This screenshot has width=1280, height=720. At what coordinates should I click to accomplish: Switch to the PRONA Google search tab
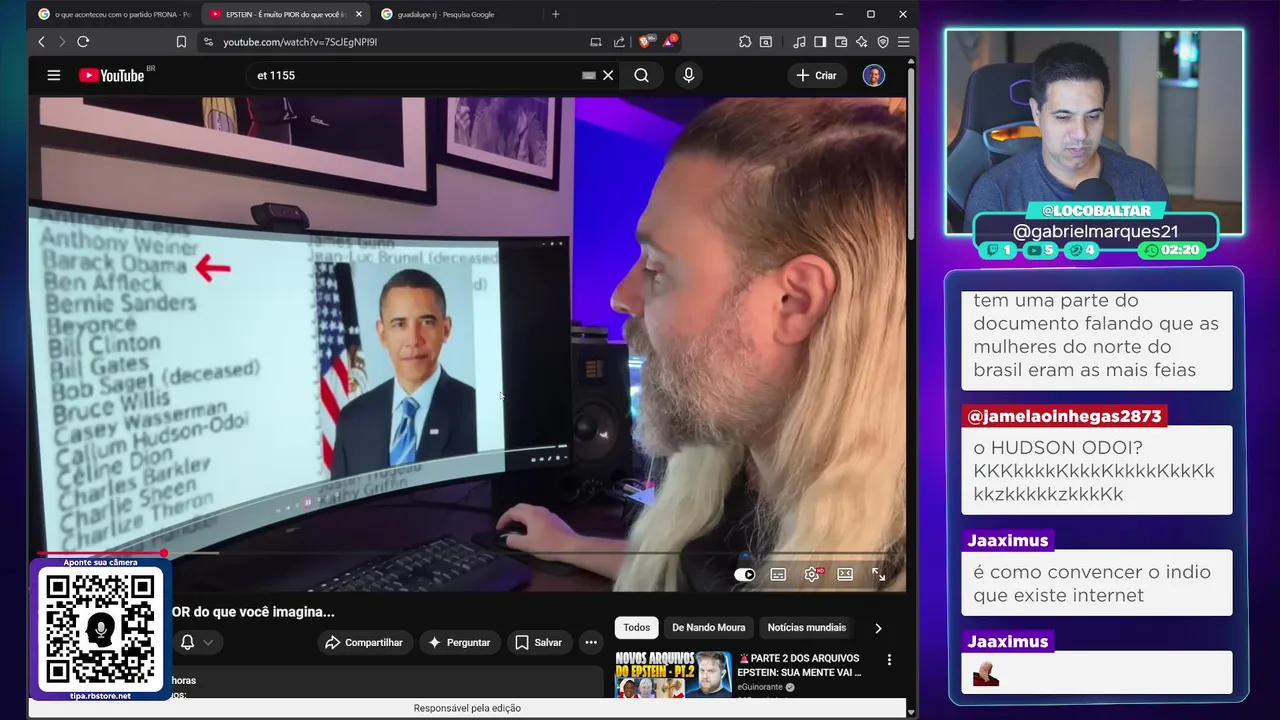(114, 14)
